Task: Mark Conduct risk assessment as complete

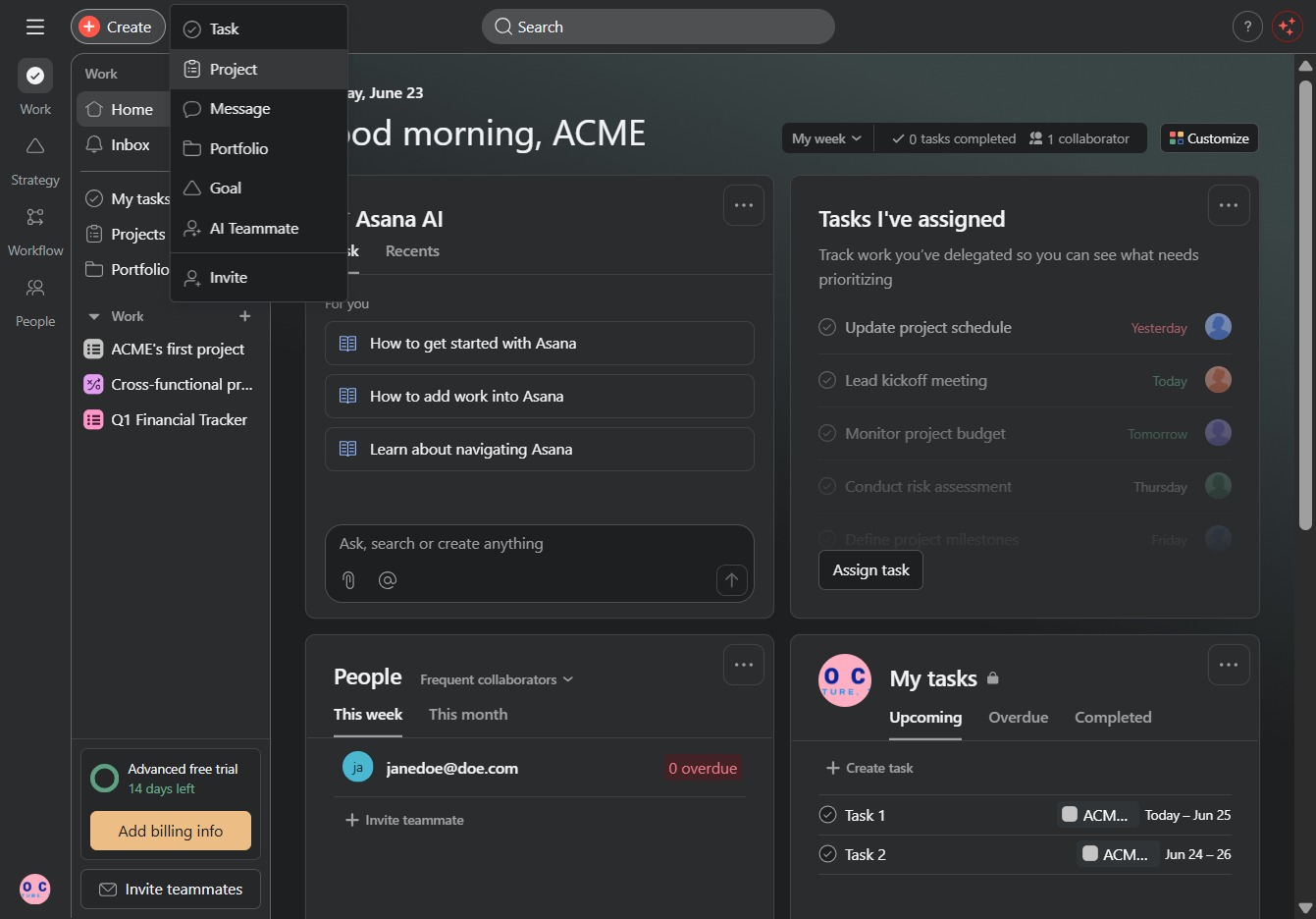Action: [x=827, y=486]
